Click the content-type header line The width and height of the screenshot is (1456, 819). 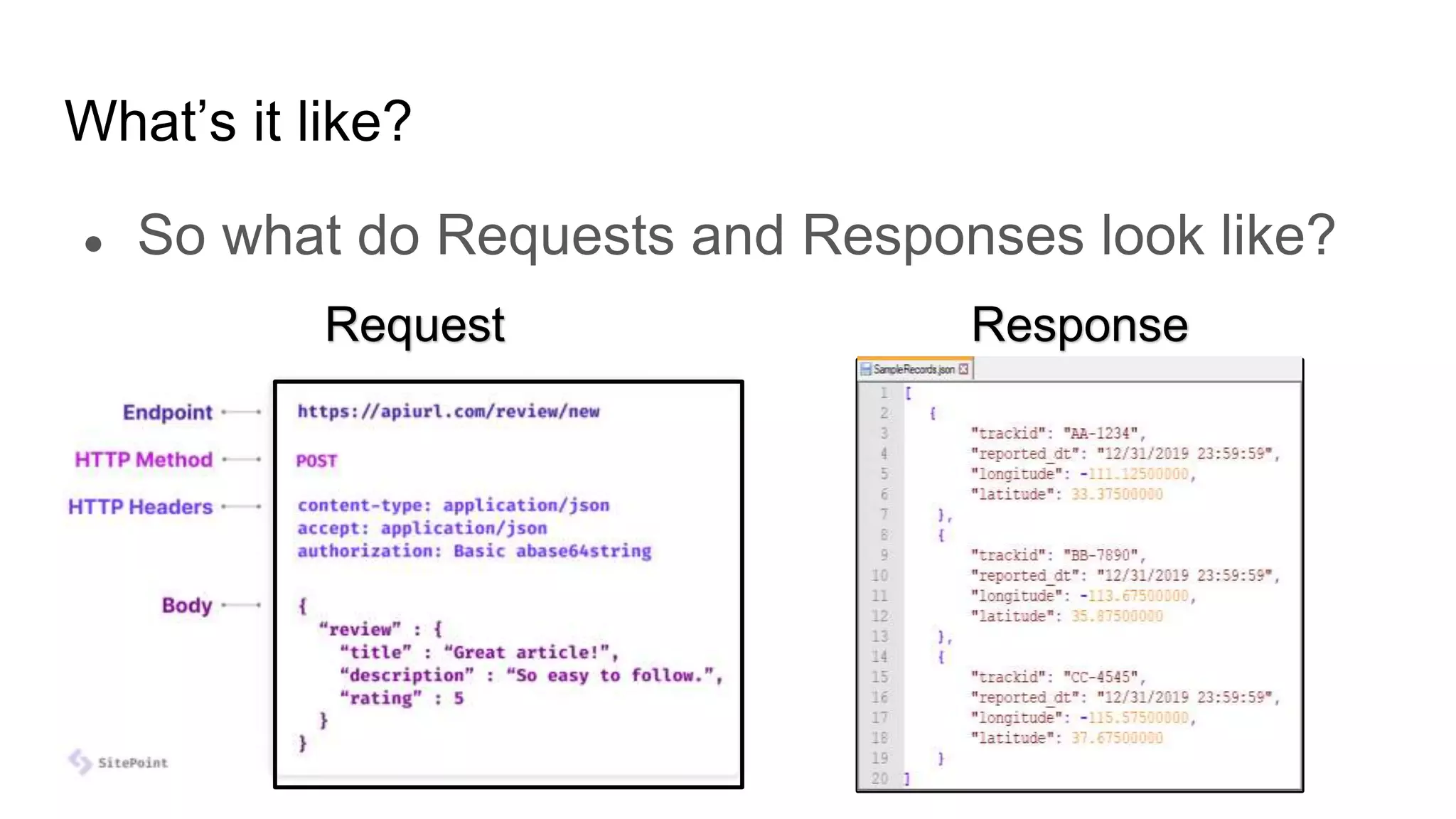pyautogui.click(x=453, y=505)
